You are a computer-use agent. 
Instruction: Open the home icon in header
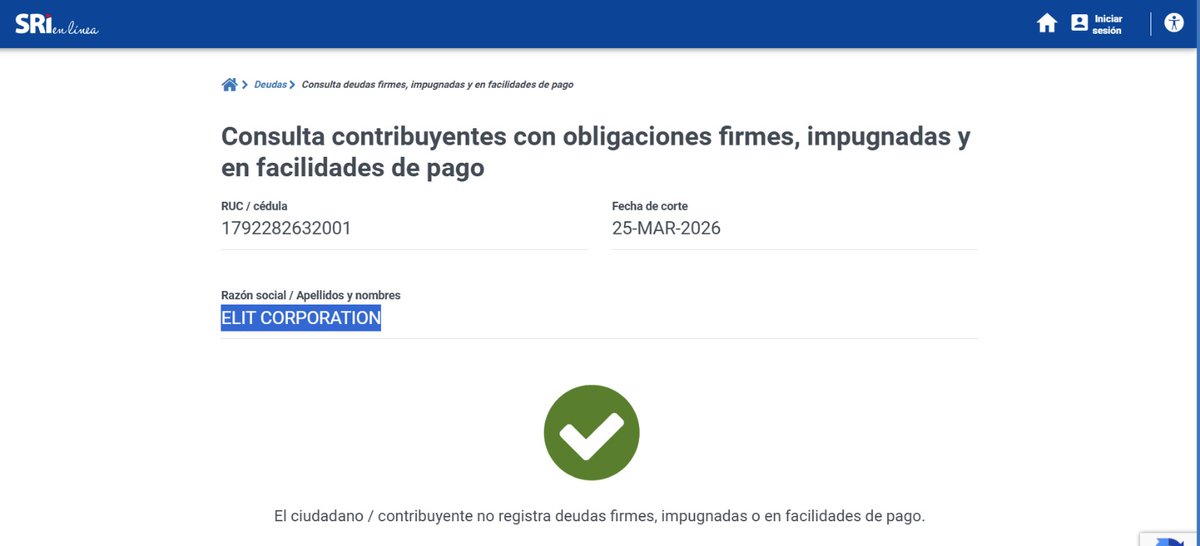click(x=1047, y=23)
